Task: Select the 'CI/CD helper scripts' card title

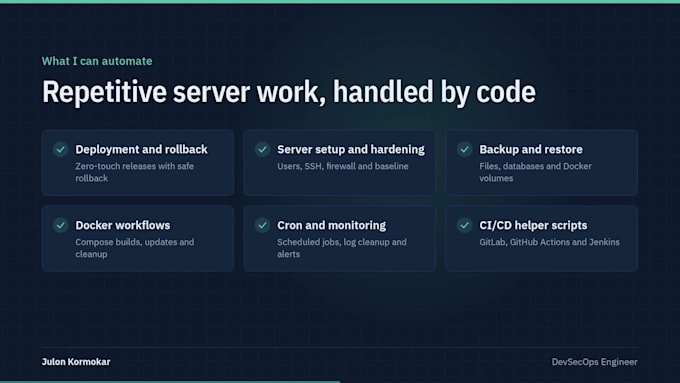Action: click(x=533, y=226)
